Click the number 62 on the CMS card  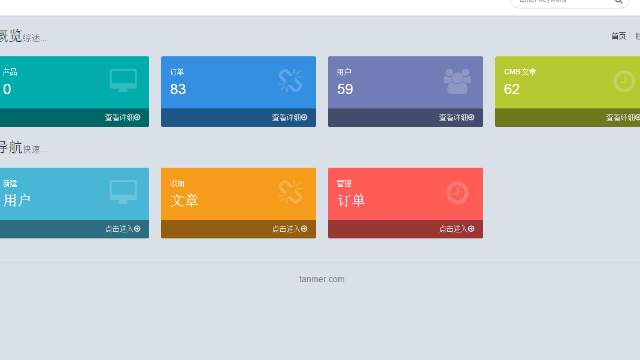[512, 89]
